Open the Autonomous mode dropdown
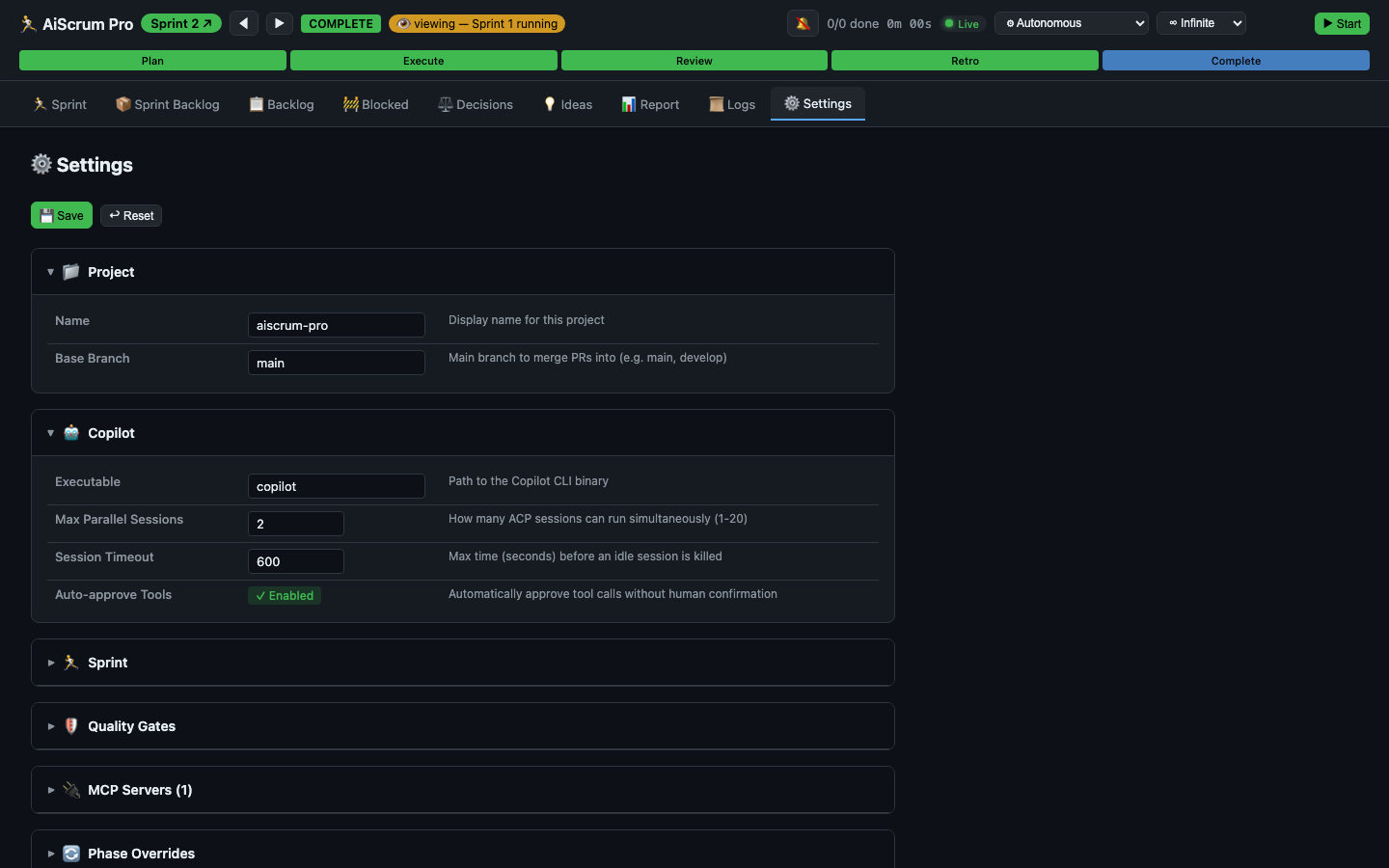The image size is (1389, 868). click(1071, 23)
